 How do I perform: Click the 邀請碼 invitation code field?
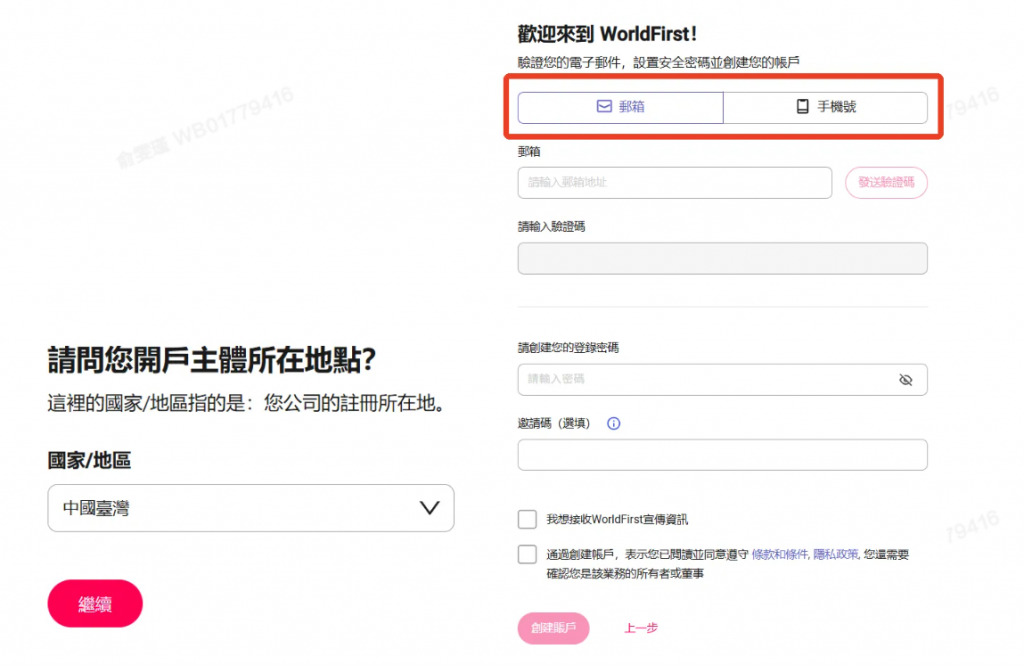pos(722,455)
